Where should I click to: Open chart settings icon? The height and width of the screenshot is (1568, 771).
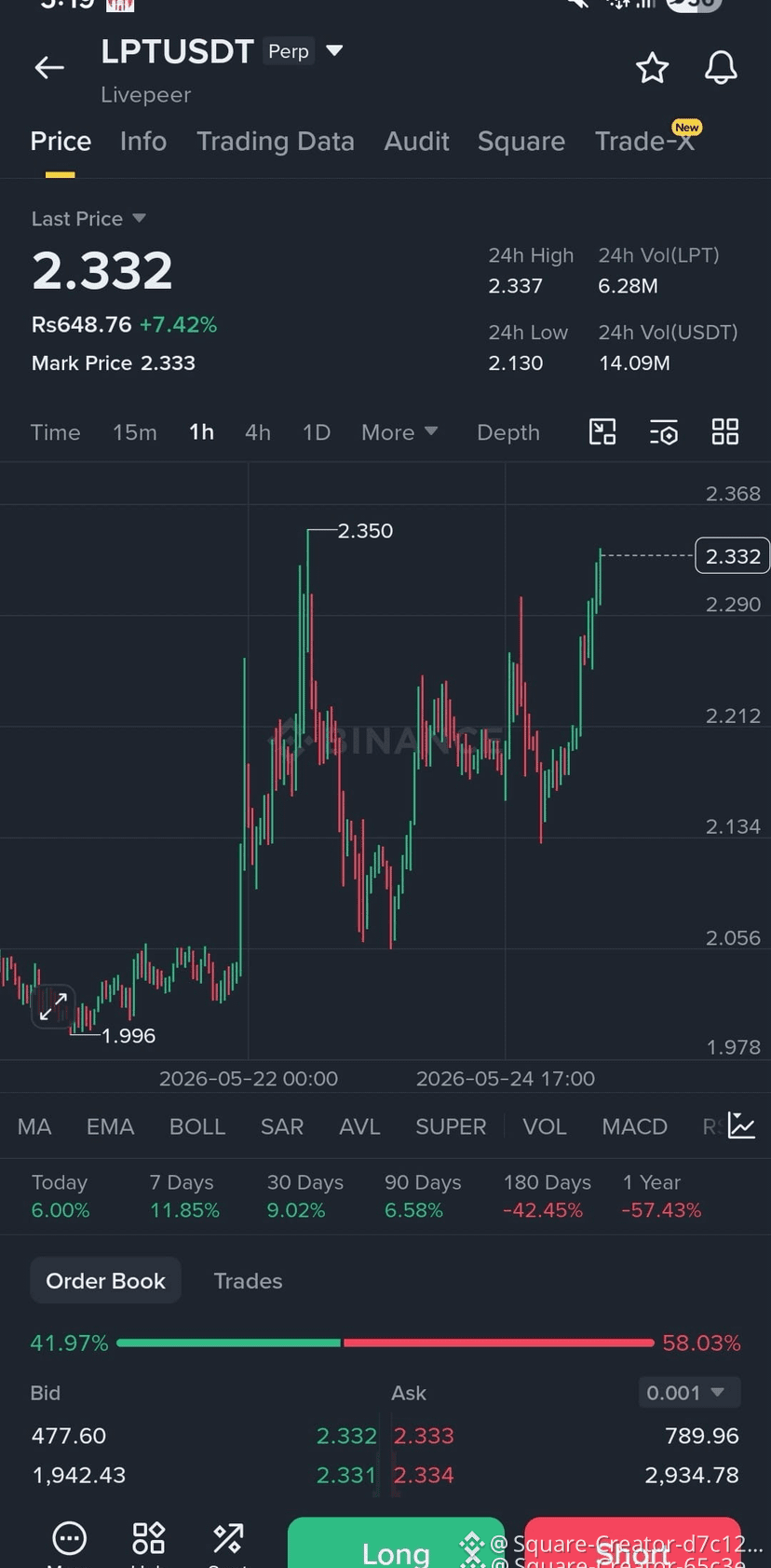664,431
